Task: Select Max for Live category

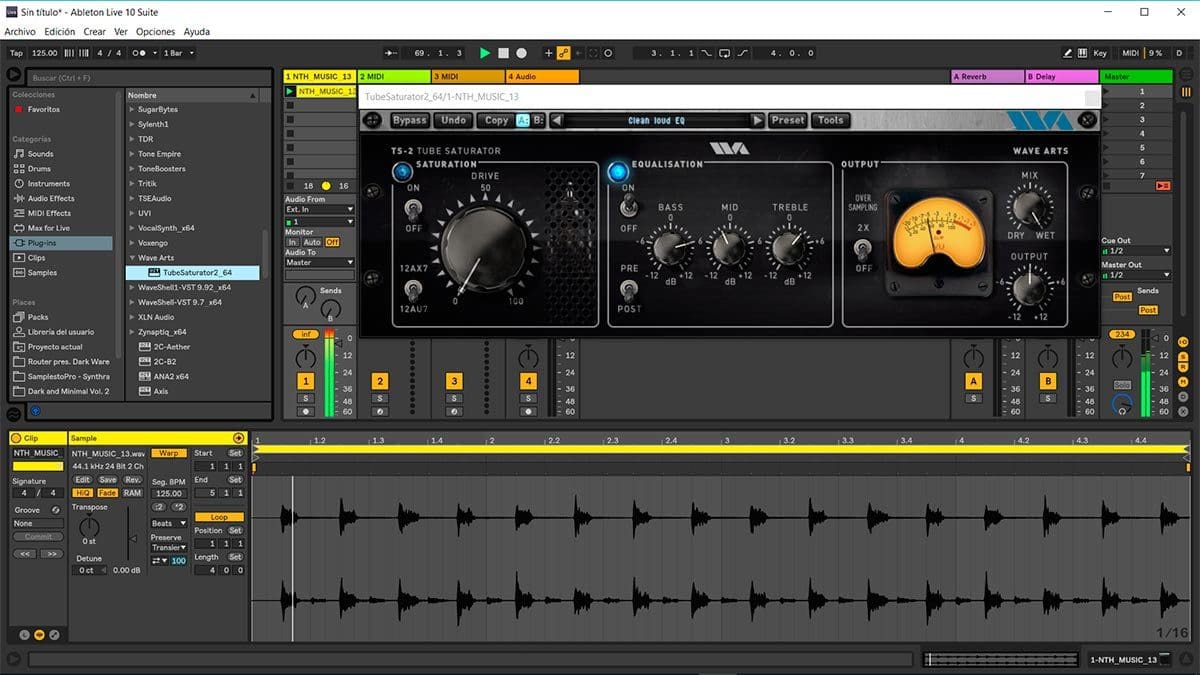Action: coord(48,228)
